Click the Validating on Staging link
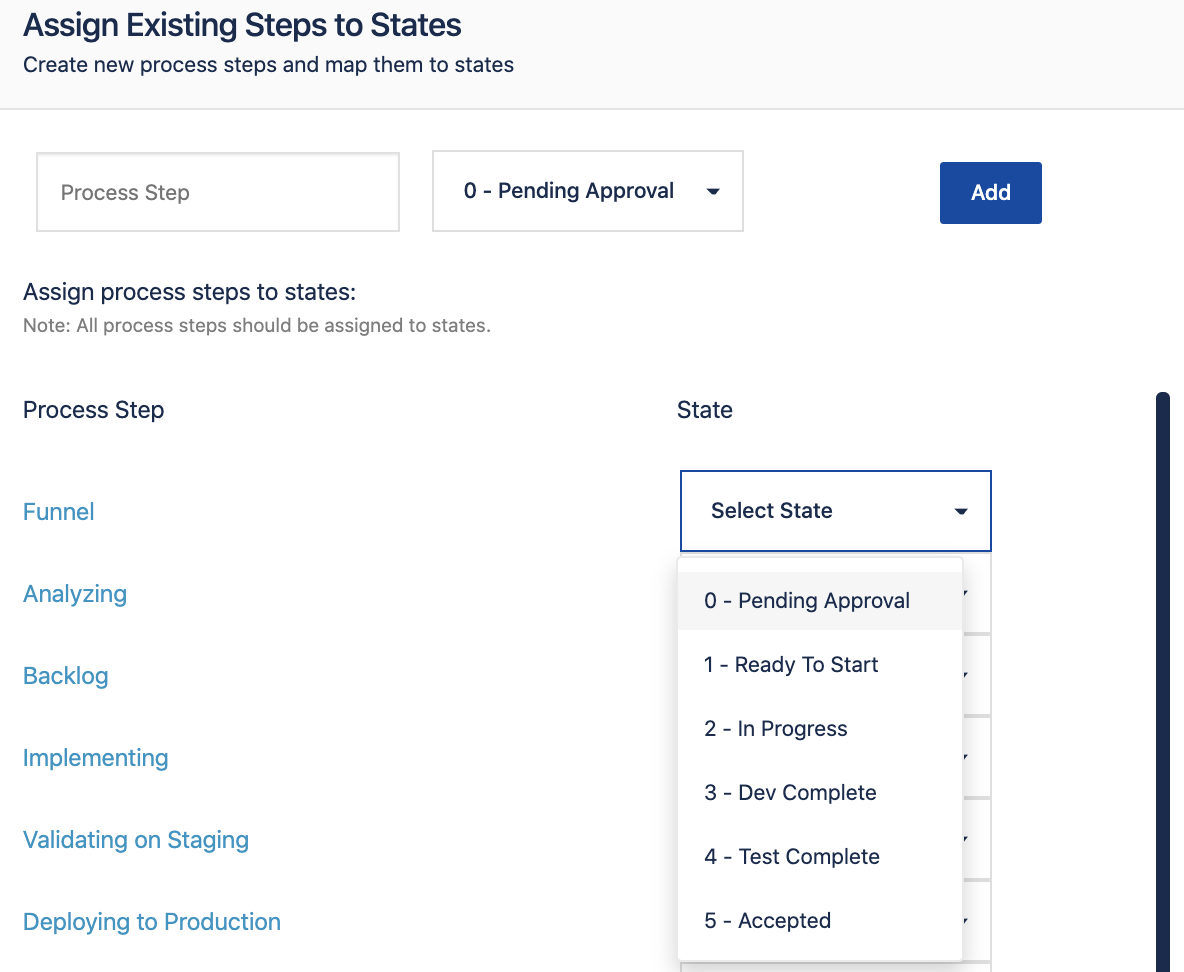Screen dimensions: 1184x972 (x=136, y=840)
